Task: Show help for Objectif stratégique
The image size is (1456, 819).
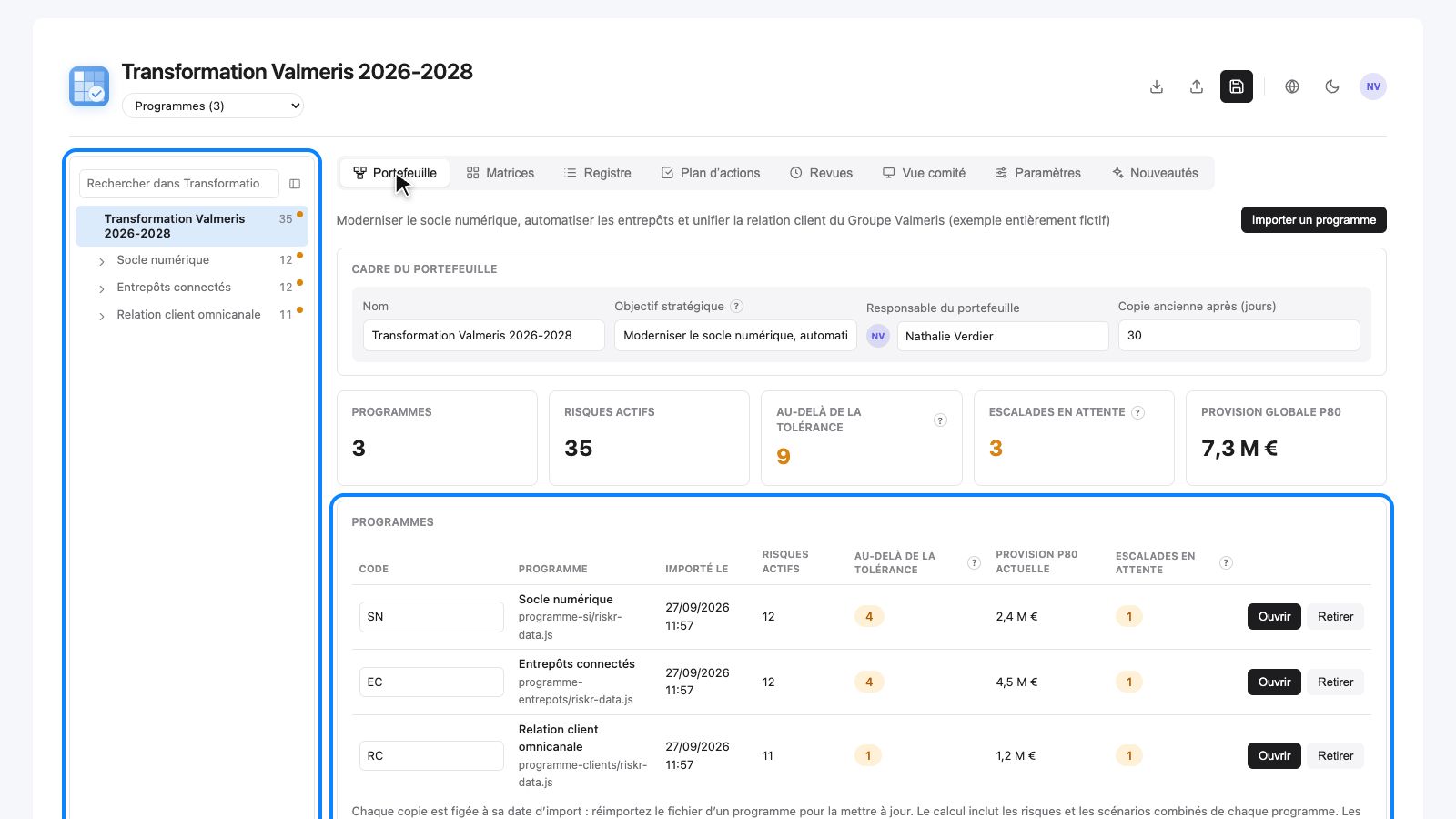Action: tap(737, 307)
